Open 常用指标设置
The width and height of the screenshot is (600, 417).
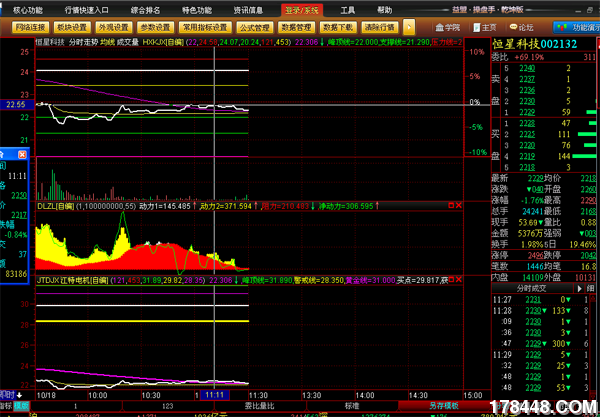click(x=205, y=28)
